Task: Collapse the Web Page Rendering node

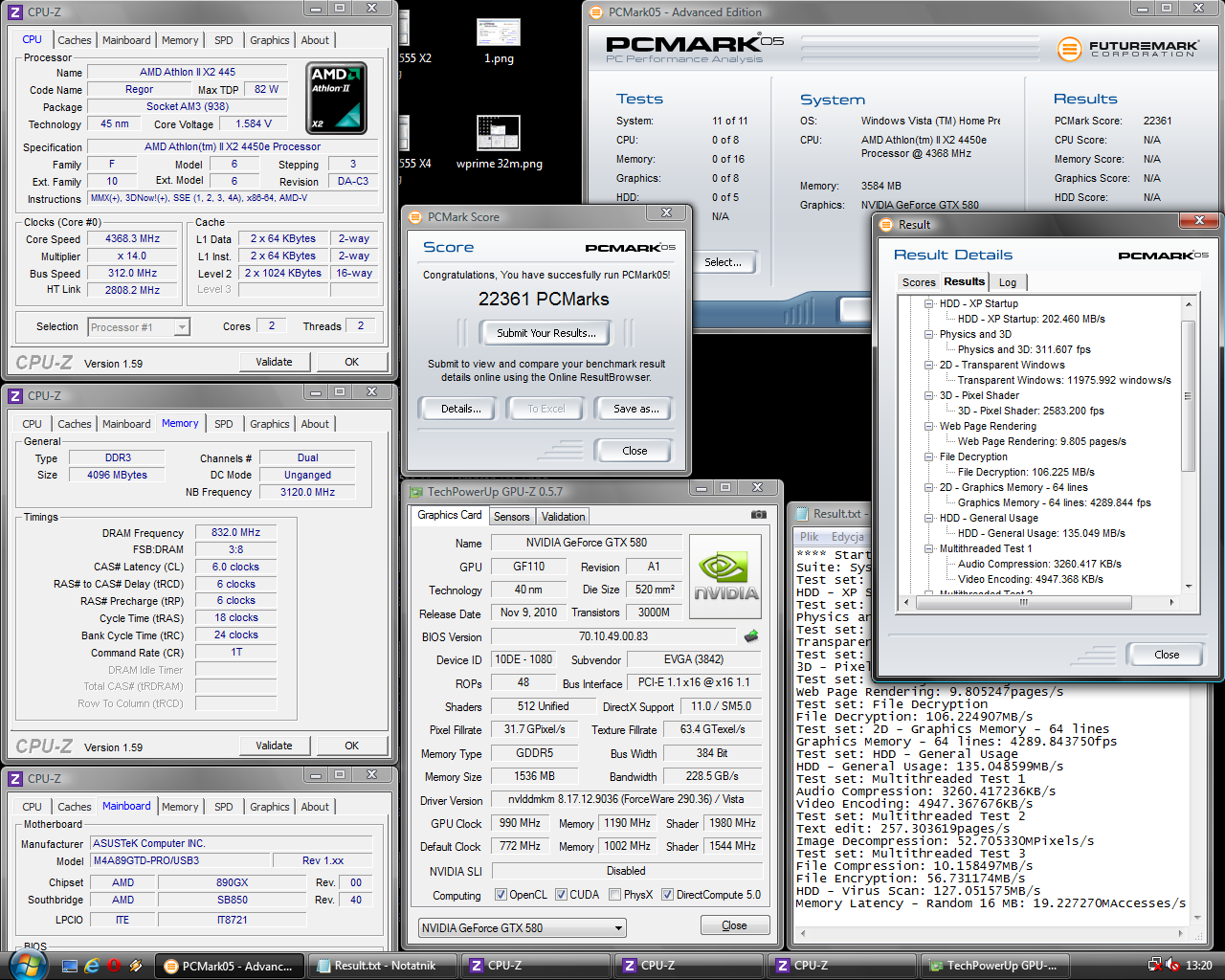Action: click(929, 426)
